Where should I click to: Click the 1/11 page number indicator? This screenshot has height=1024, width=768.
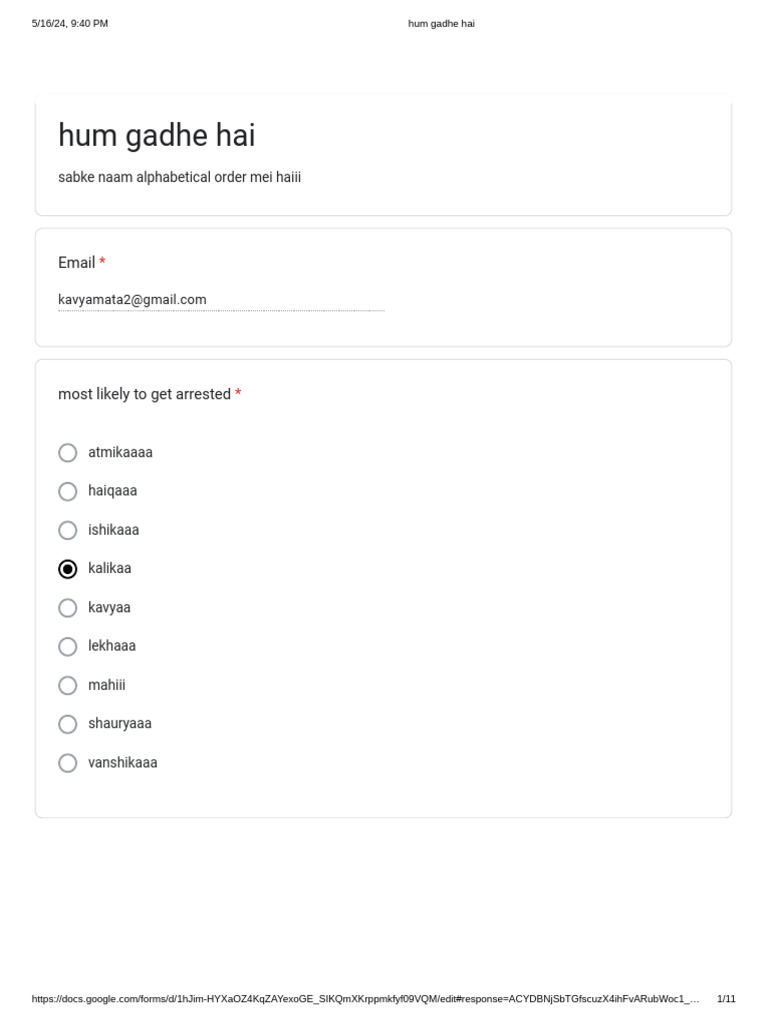[x=726, y=999]
